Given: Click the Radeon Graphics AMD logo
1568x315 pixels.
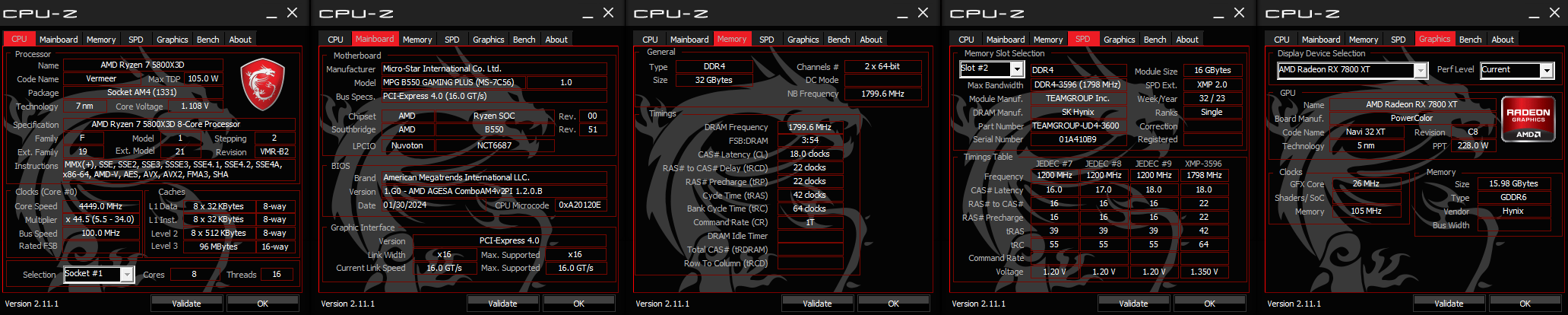Looking at the screenshot, I should pyautogui.click(x=1528, y=119).
